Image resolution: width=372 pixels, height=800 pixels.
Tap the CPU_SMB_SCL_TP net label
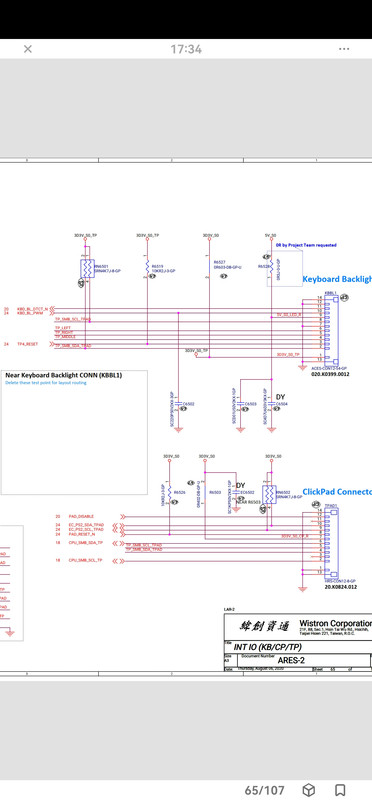[85, 561]
